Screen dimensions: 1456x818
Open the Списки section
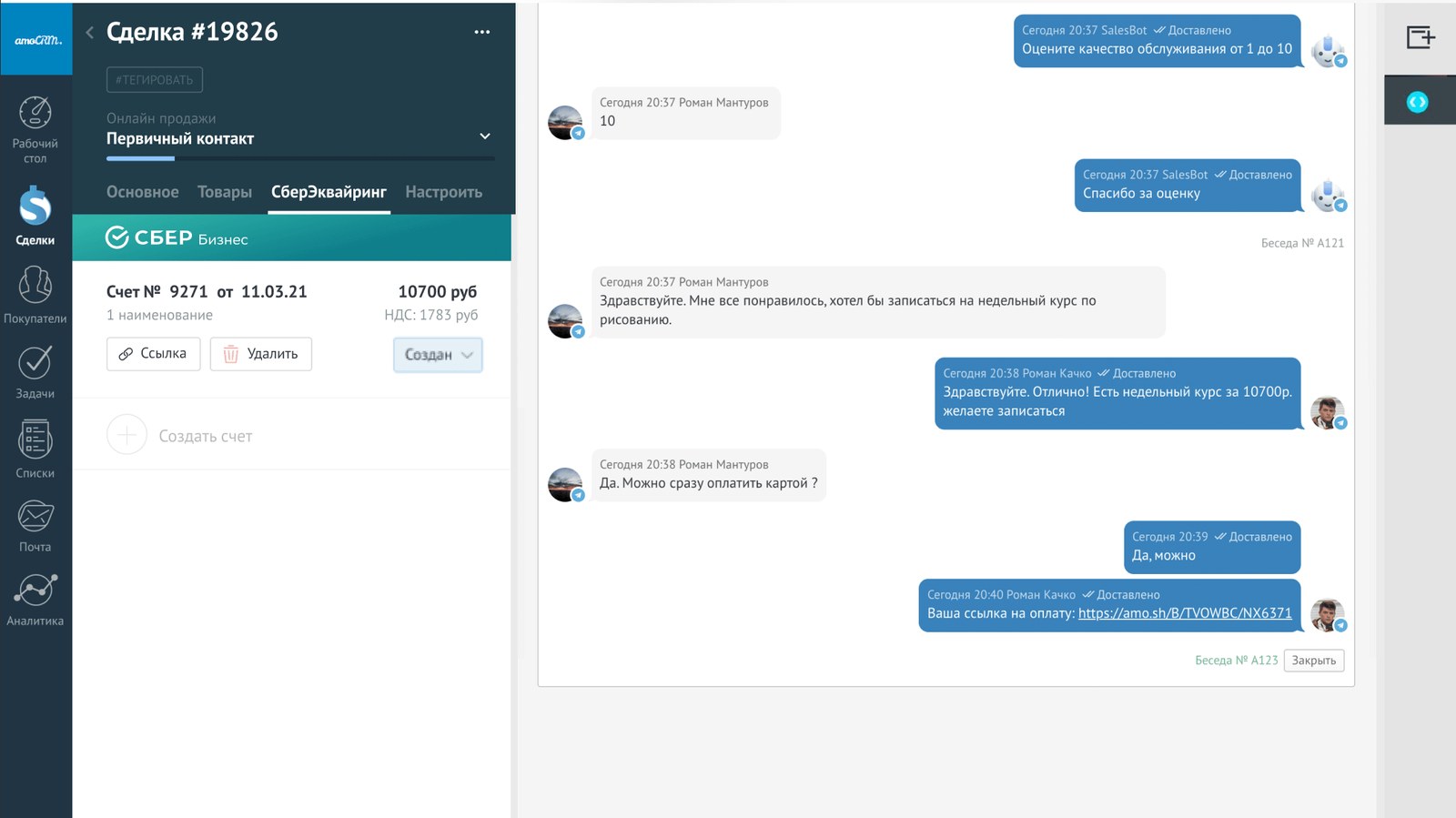[35, 449]
